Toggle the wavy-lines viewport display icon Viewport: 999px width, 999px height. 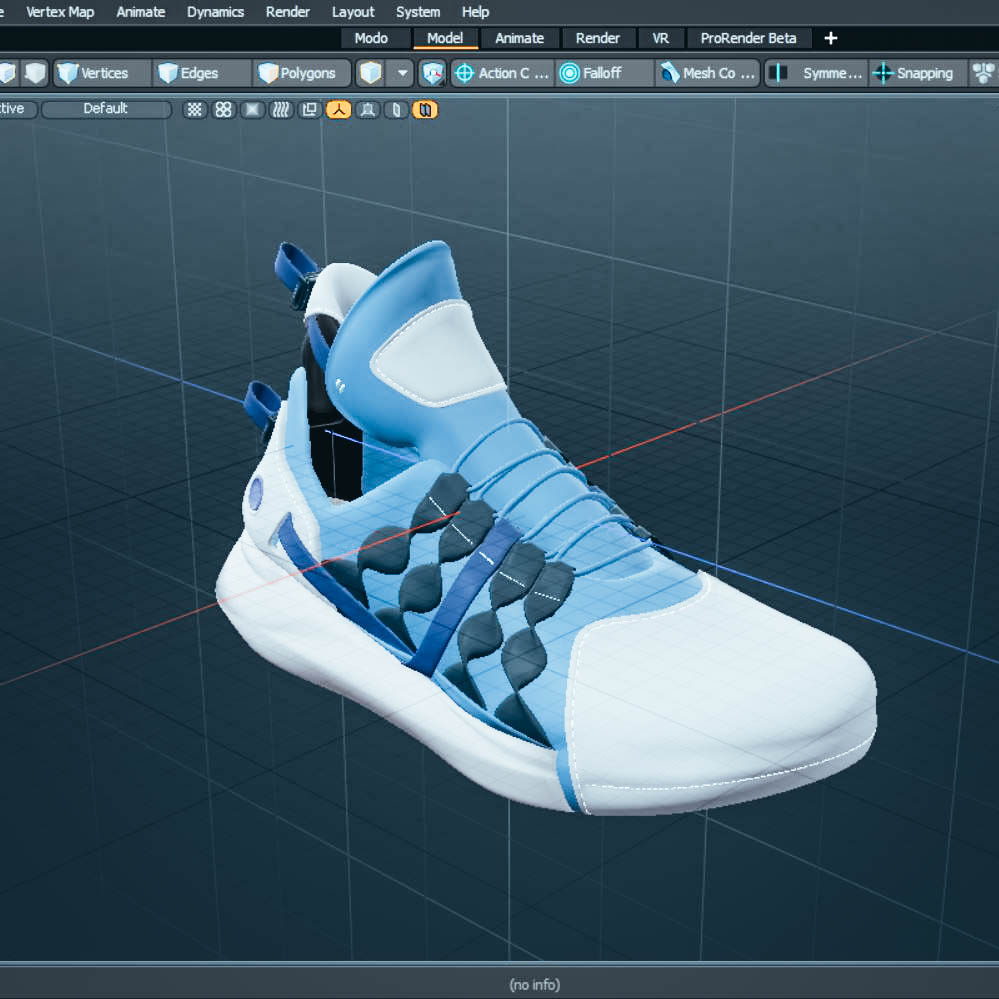(279, 110)
